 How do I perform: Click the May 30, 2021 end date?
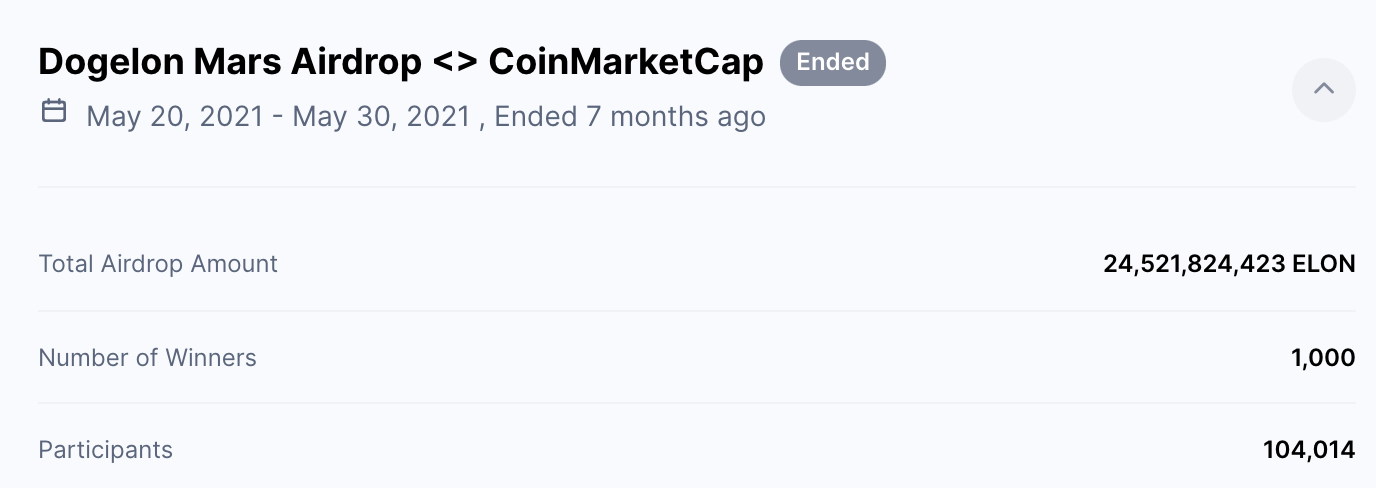coord(381,116)
